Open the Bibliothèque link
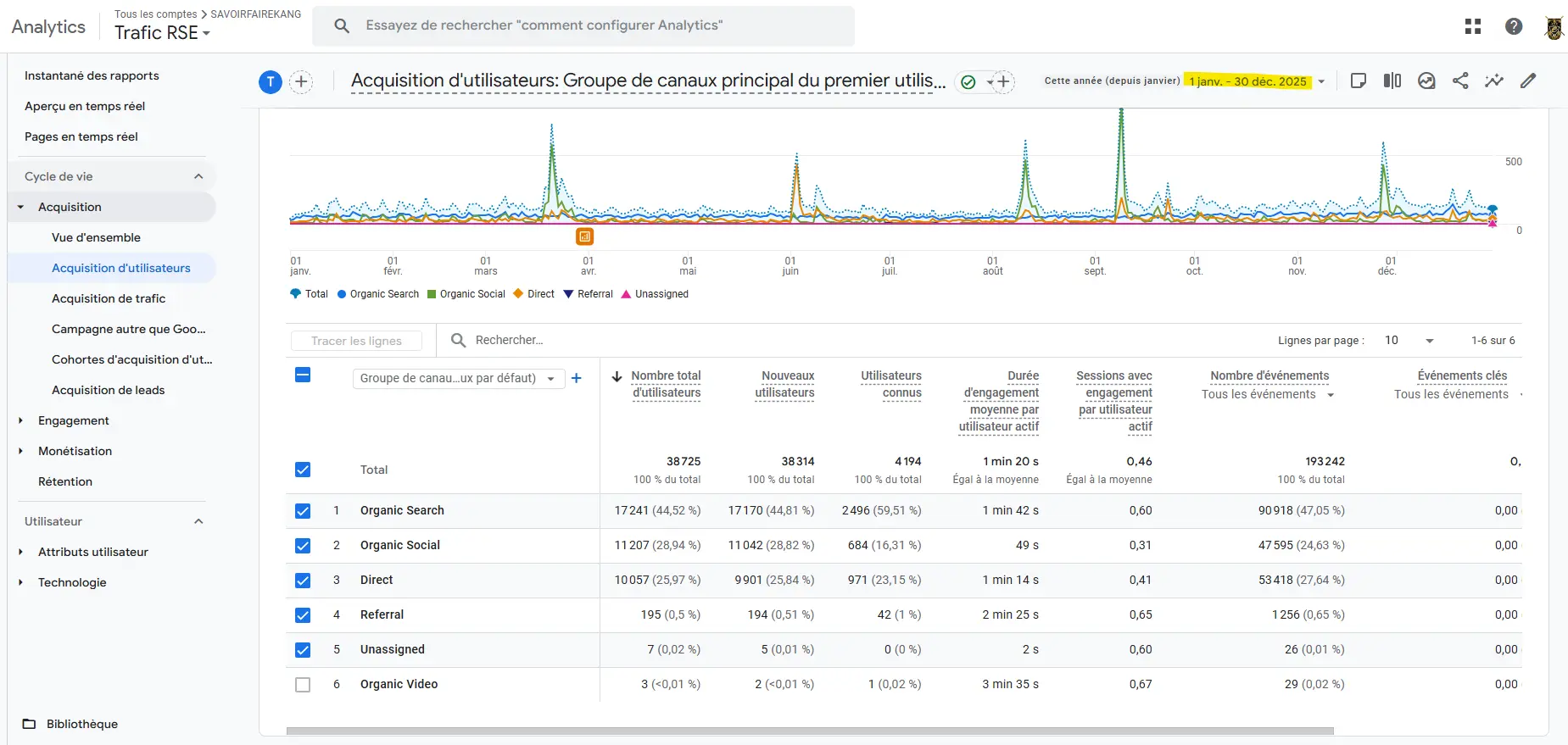 coord(81,724)
